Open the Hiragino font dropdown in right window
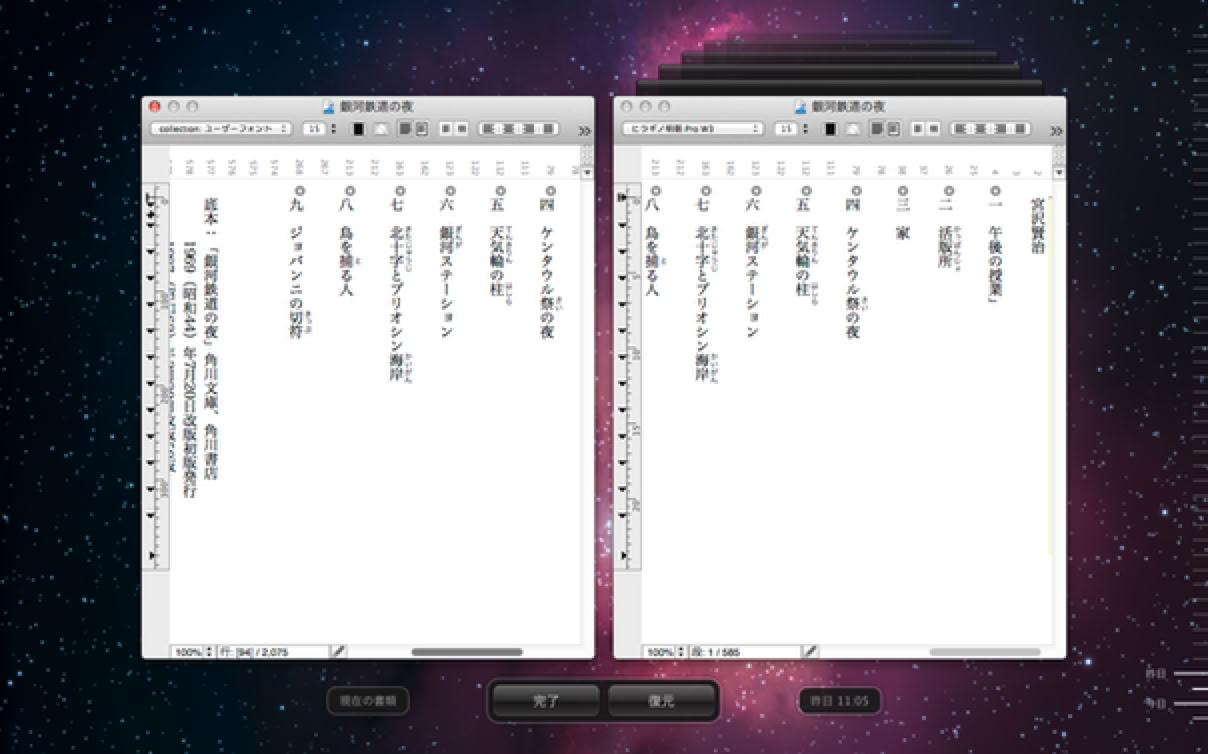Viewport: 1208px width, 754px height. coord(692,129)
